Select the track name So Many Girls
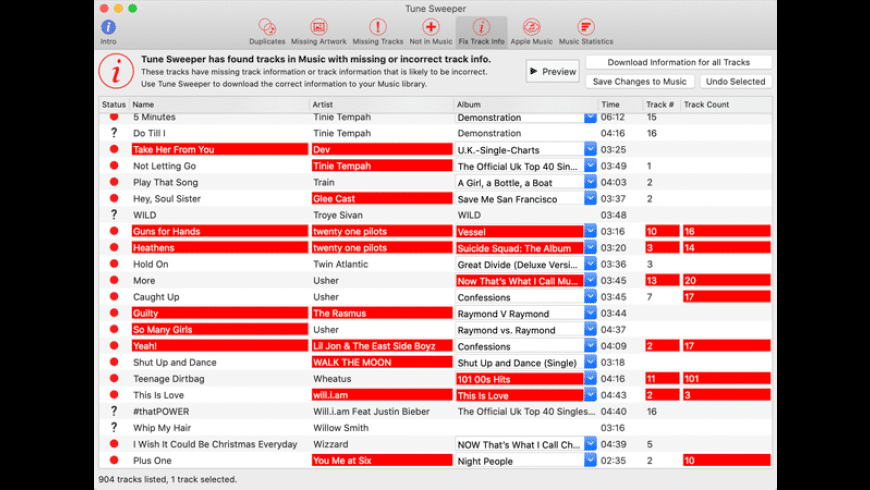This screenshot has width=870, height=490. pyautogui.click(x=220, y=329)
